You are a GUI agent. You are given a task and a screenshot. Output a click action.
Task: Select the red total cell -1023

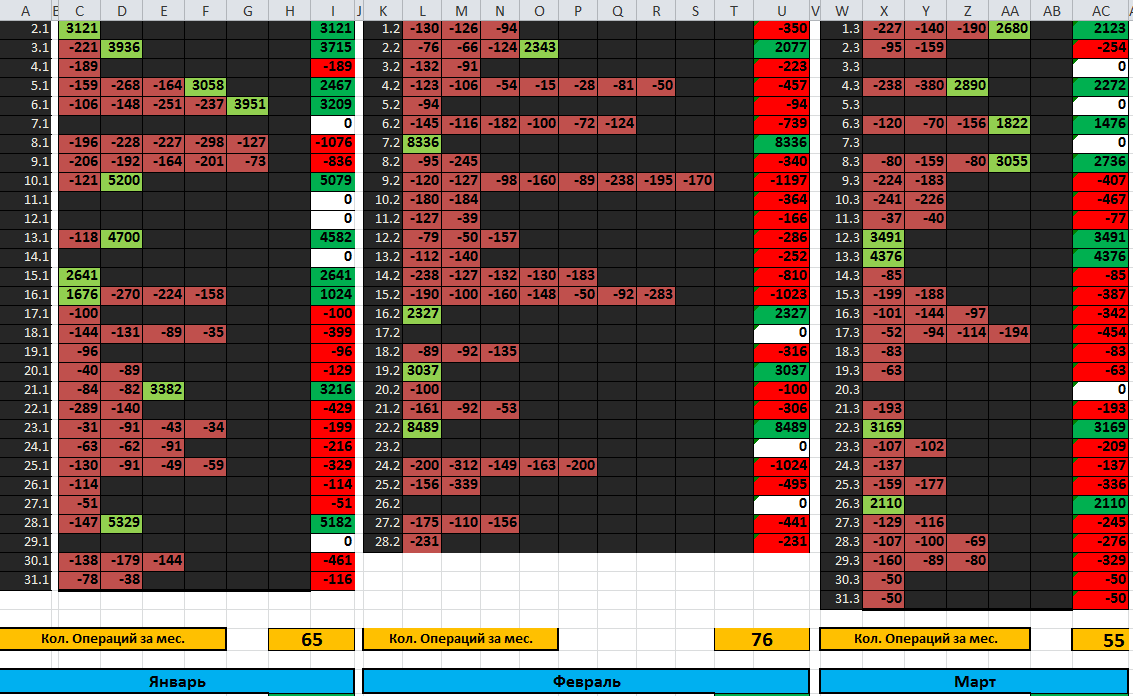pyautogui.click(x=781, y=294)
